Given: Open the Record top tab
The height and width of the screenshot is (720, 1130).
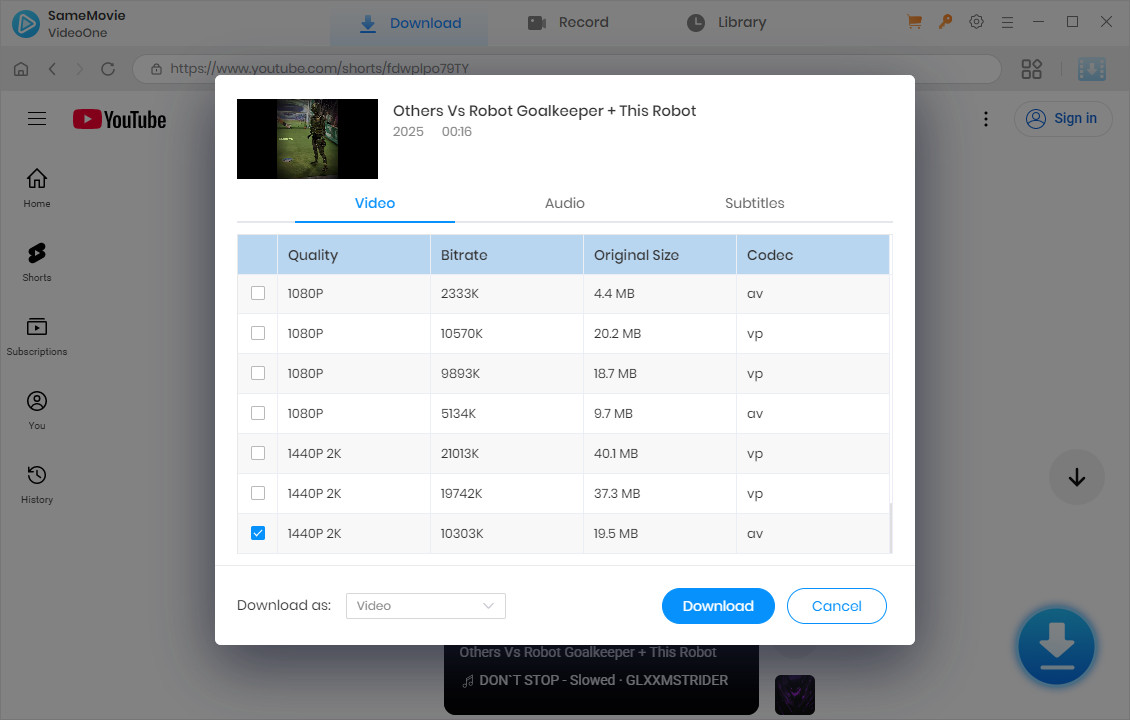Looking at the screenshot, I should [x=569, y=23].
